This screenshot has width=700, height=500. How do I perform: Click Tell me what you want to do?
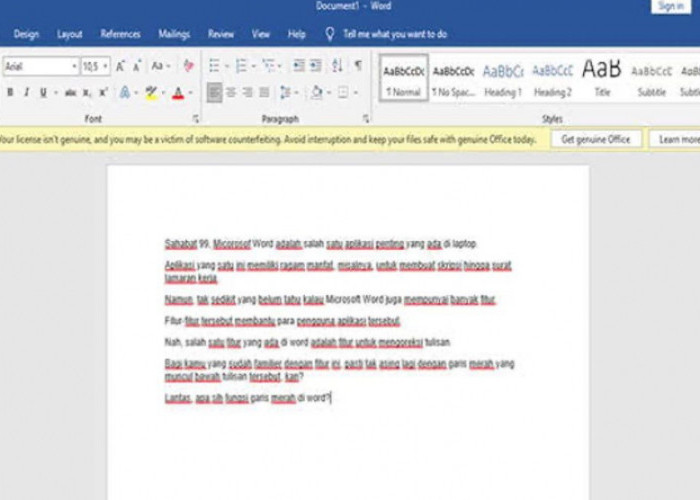[x=395, y=34]
